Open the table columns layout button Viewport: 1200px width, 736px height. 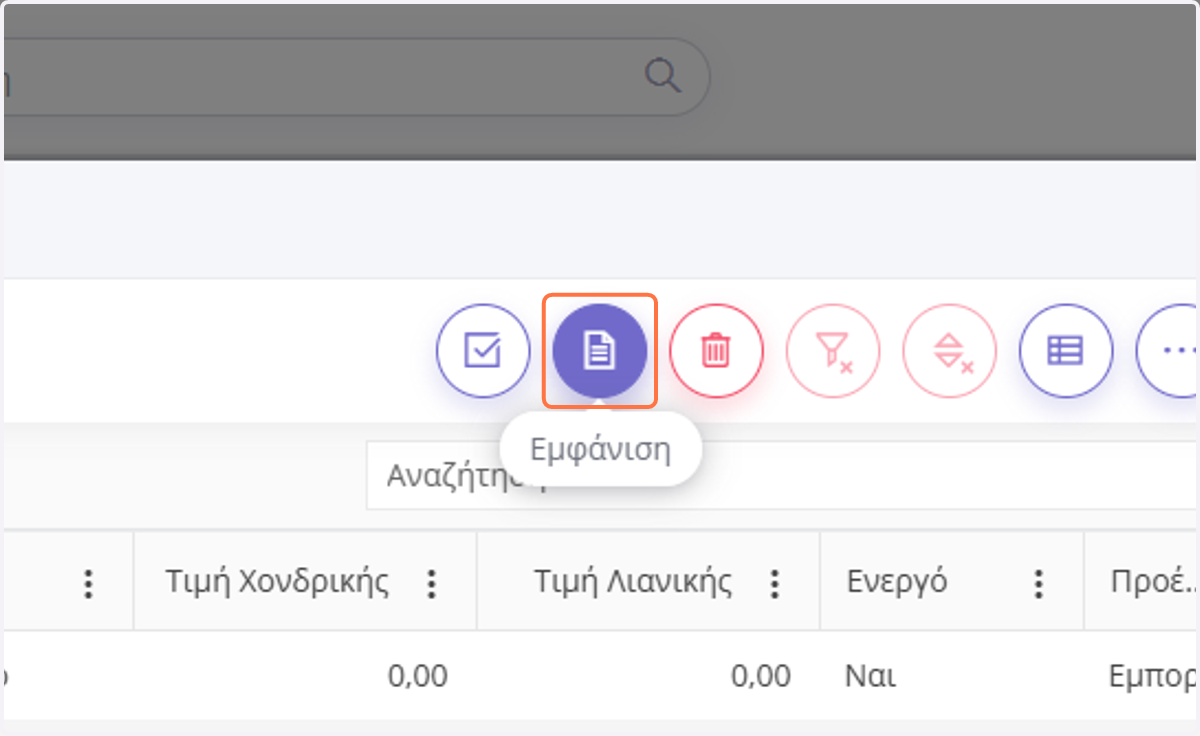click(x=1066, y=351)
